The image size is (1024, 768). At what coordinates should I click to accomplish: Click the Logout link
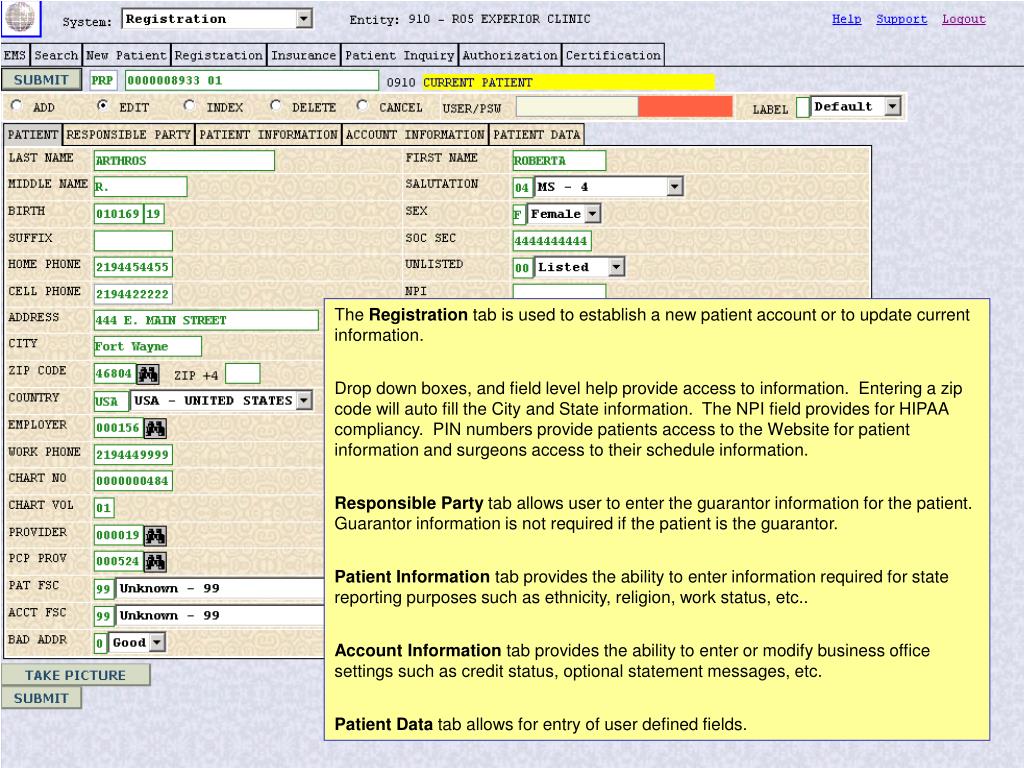tap(963, 19)
